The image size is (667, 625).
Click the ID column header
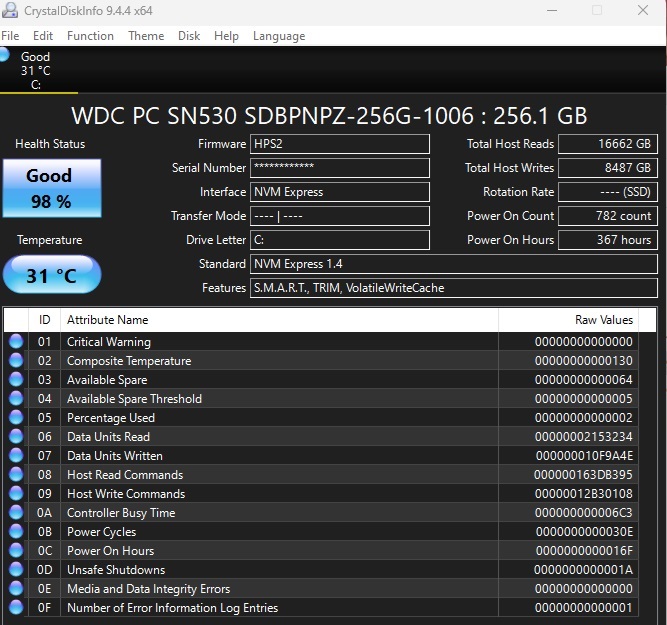click(44, 320)
